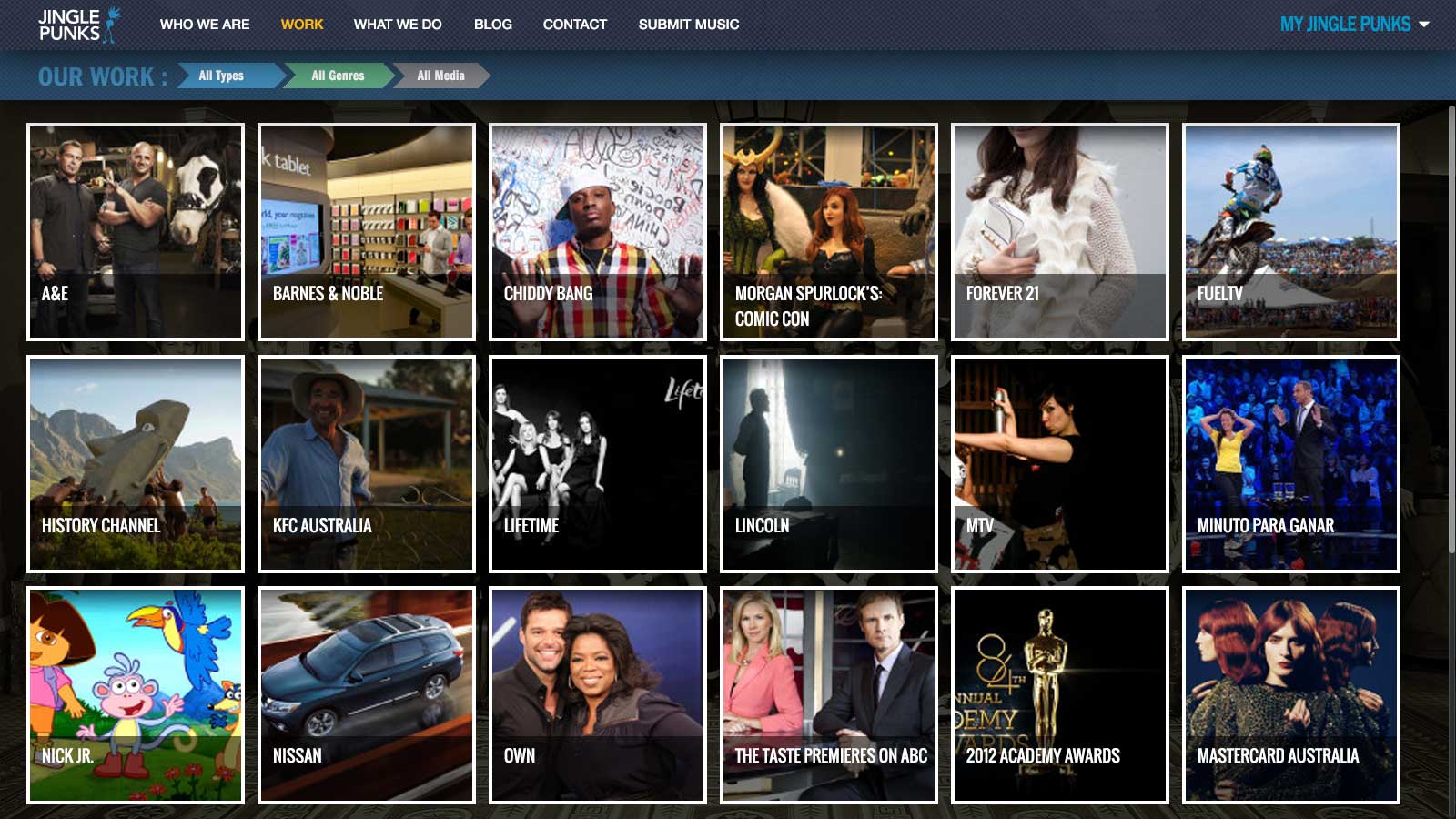
Task: Open the All Media filter
Action: tap(441, 76)
